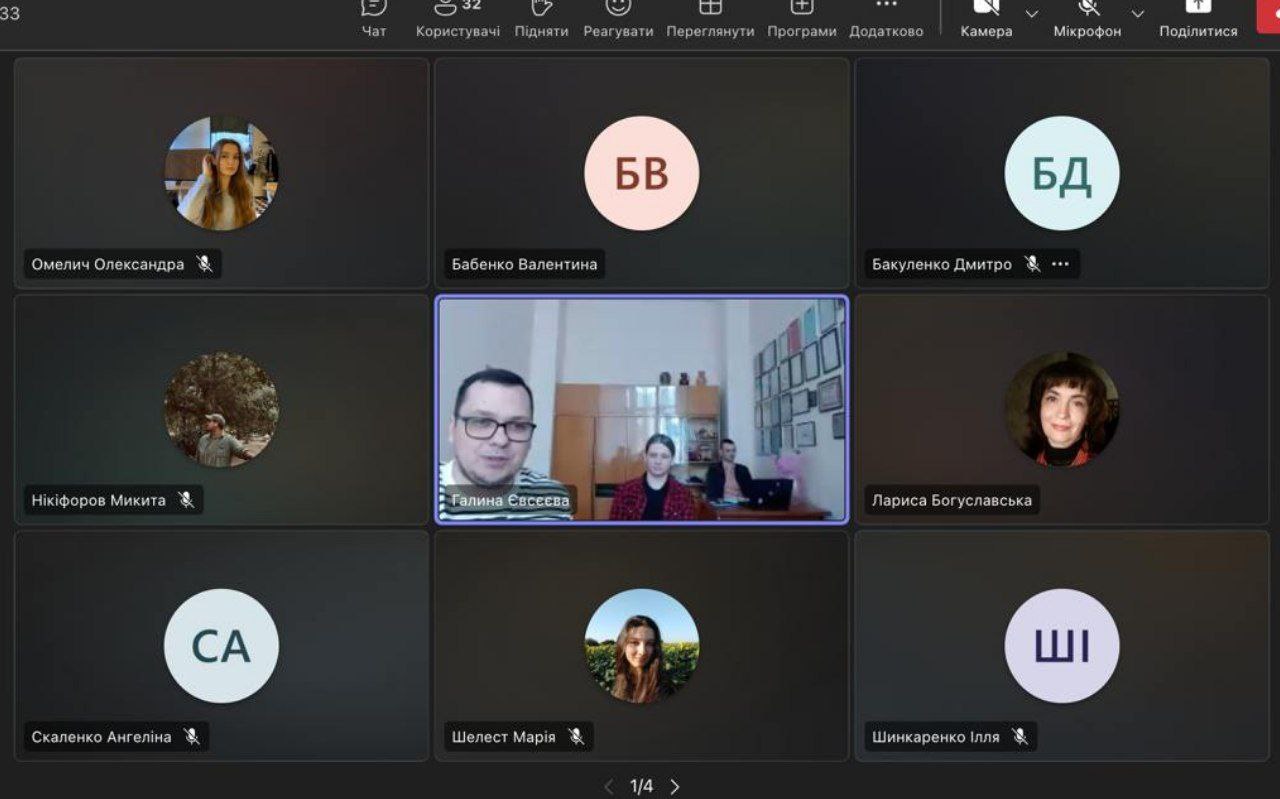
Task: Click the Омелич Олександра profile picture
Action: tap(221, 173)
